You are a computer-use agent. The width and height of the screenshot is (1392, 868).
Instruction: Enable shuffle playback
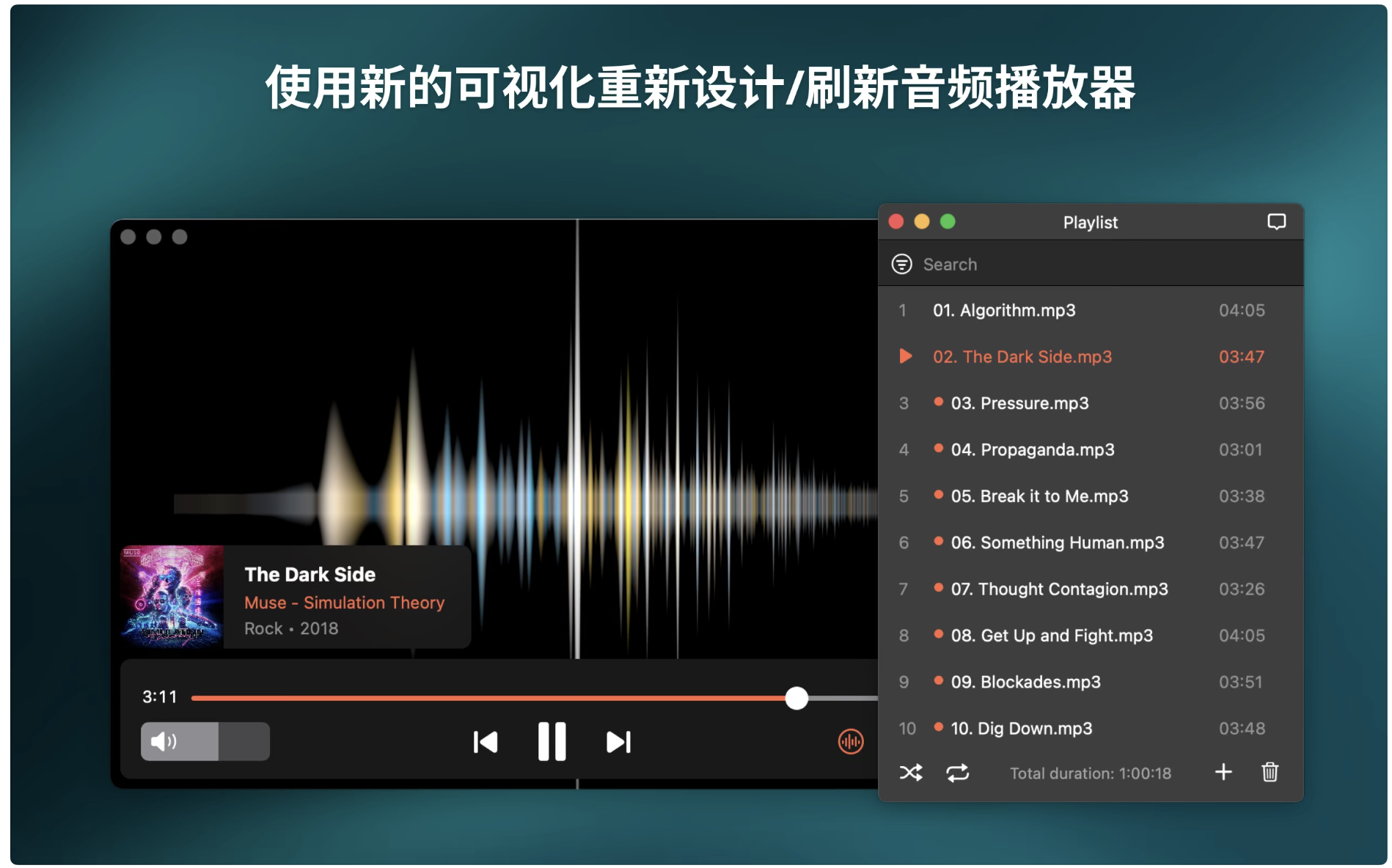tap(910, 772)
